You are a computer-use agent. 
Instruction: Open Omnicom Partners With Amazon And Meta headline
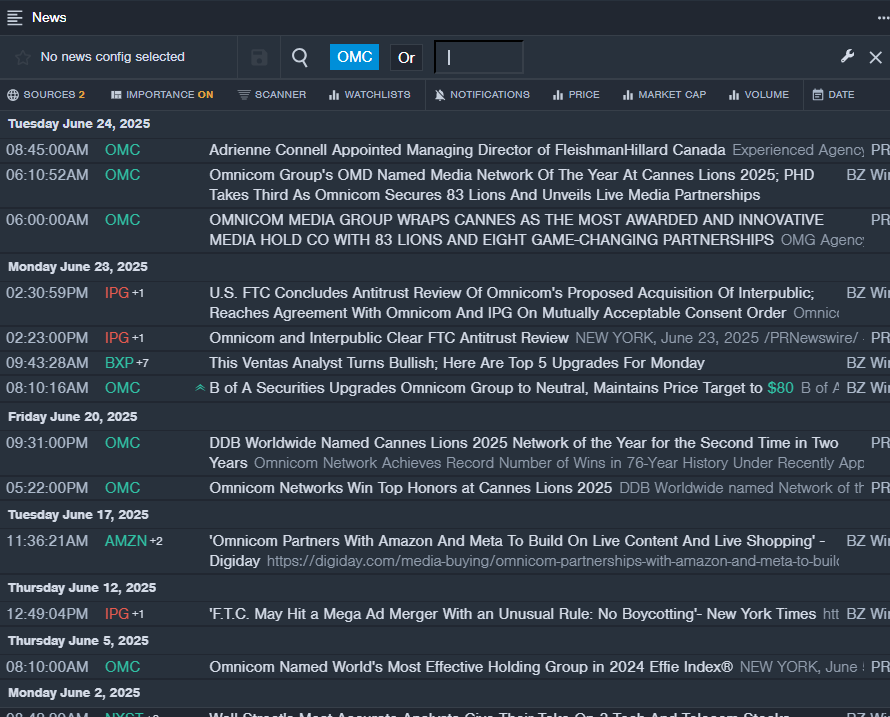pos(517,551)
